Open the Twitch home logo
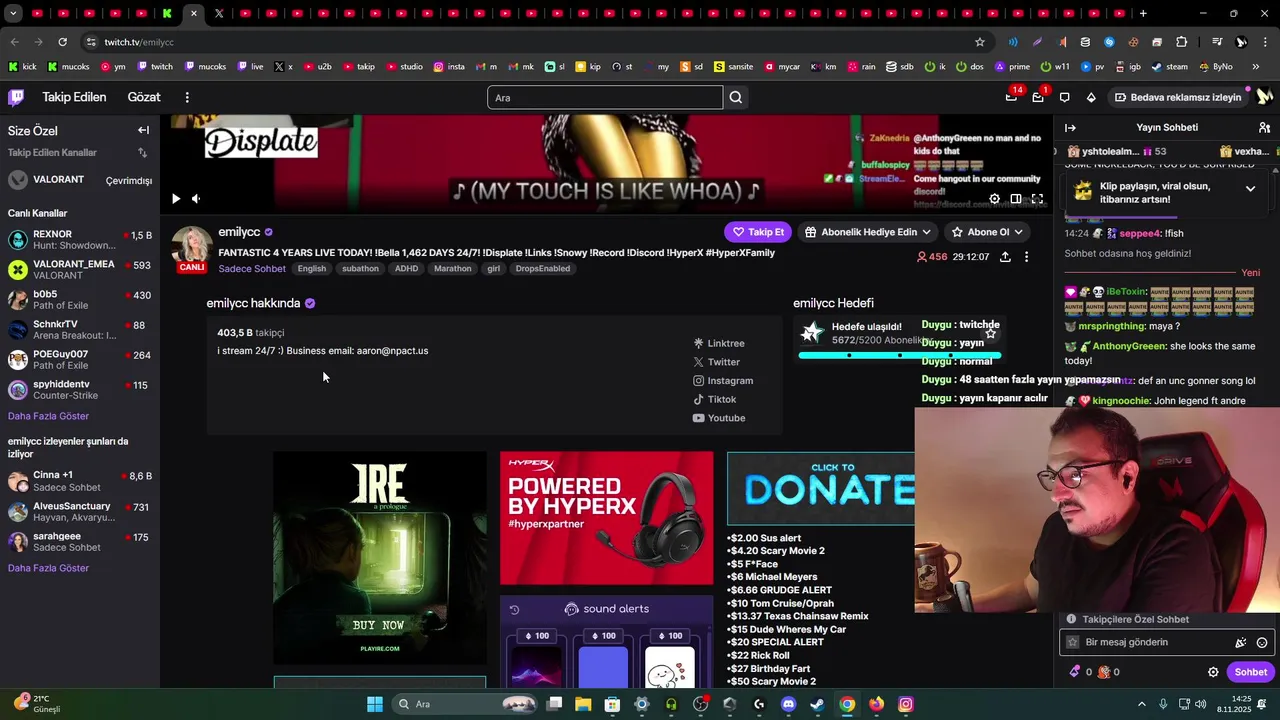Viewport: 1280px width, 720px height. [16, 97]
